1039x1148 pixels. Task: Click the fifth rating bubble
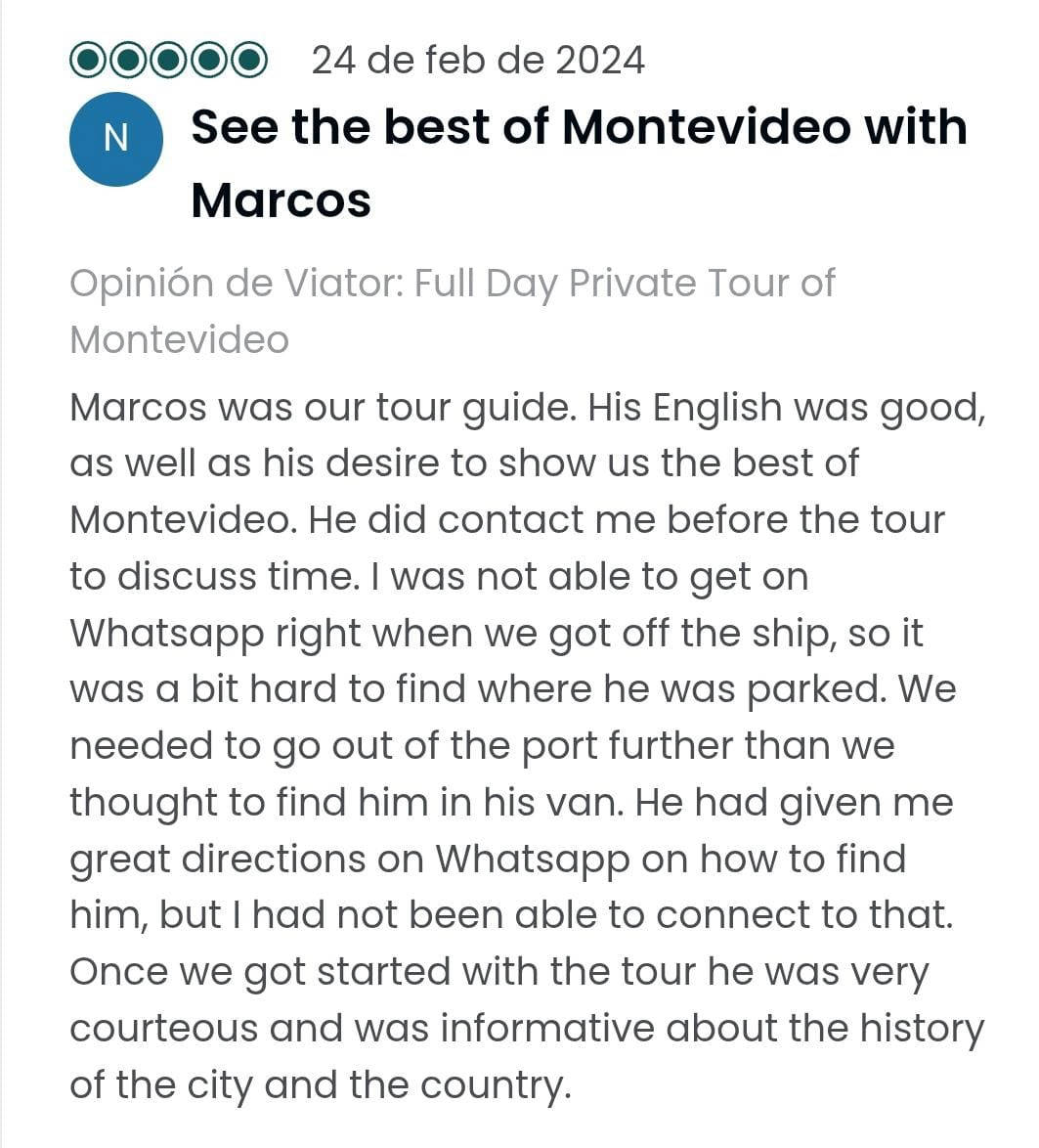[x=249, y=60]
